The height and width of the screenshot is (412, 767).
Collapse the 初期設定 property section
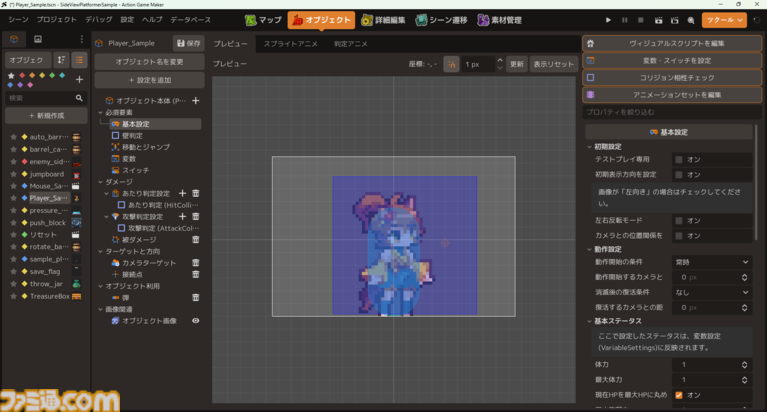click(x=589, y=147)
